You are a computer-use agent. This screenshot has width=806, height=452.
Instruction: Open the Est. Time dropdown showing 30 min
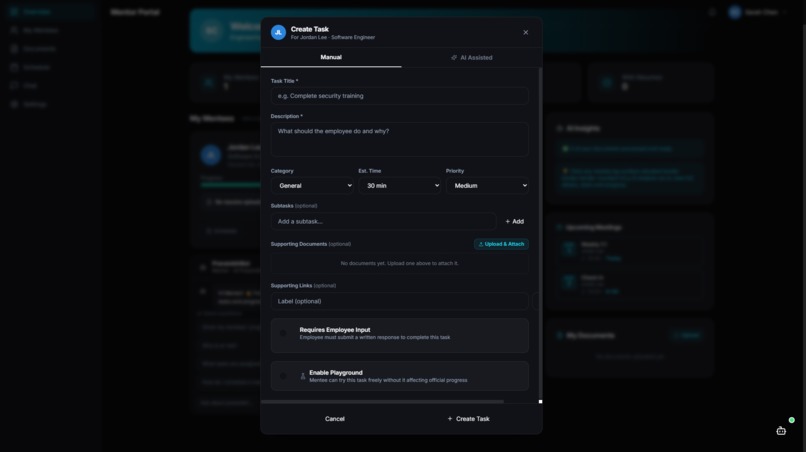click(x=399, y=186)
